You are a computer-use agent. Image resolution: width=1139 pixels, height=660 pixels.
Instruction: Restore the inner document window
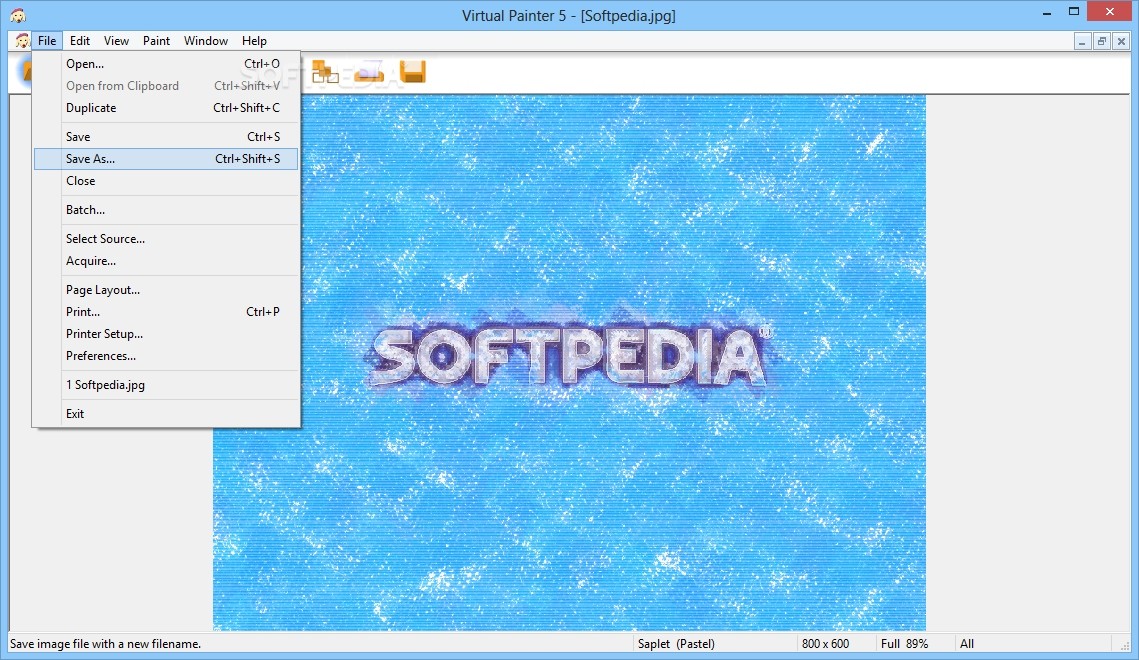[1101, 41]
